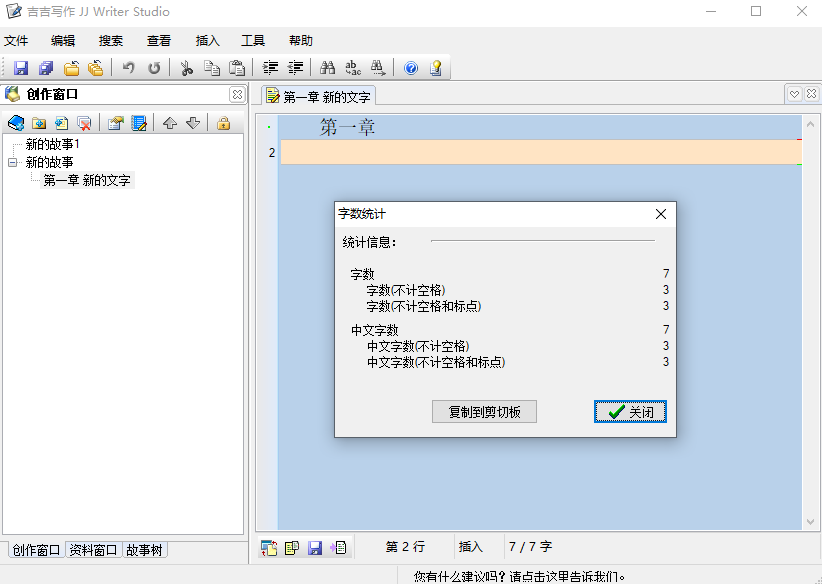Switch to the 创作窗口 bottom tab

point(36,550)
